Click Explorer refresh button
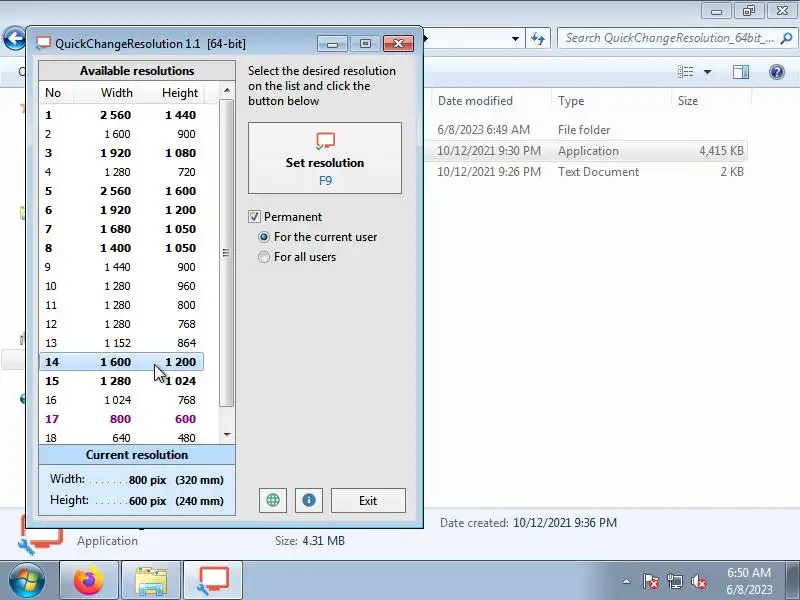The image size is (800, 600). [538, 39]
